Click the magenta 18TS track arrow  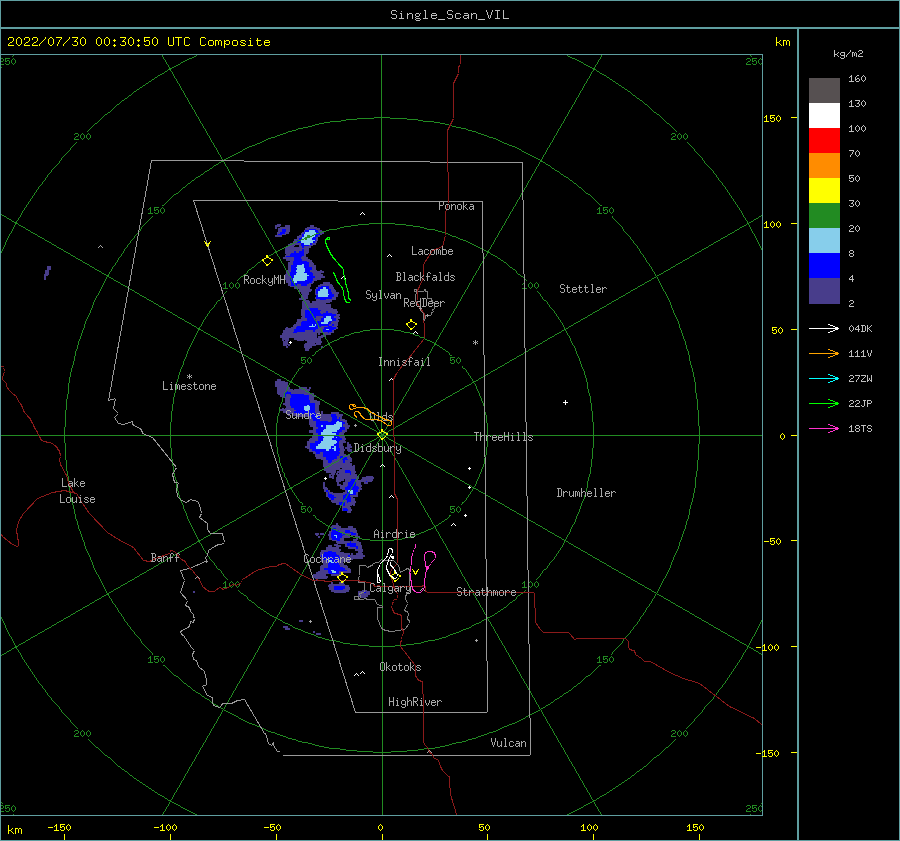coord(824,428)
